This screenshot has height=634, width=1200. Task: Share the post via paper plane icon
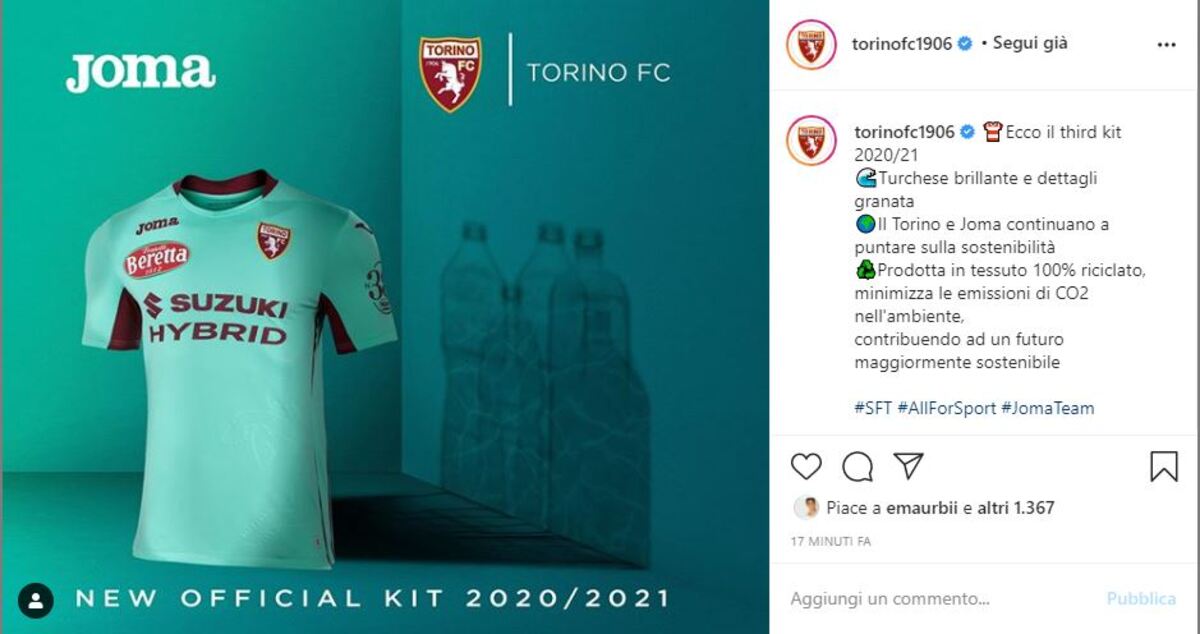coord(908,466)
